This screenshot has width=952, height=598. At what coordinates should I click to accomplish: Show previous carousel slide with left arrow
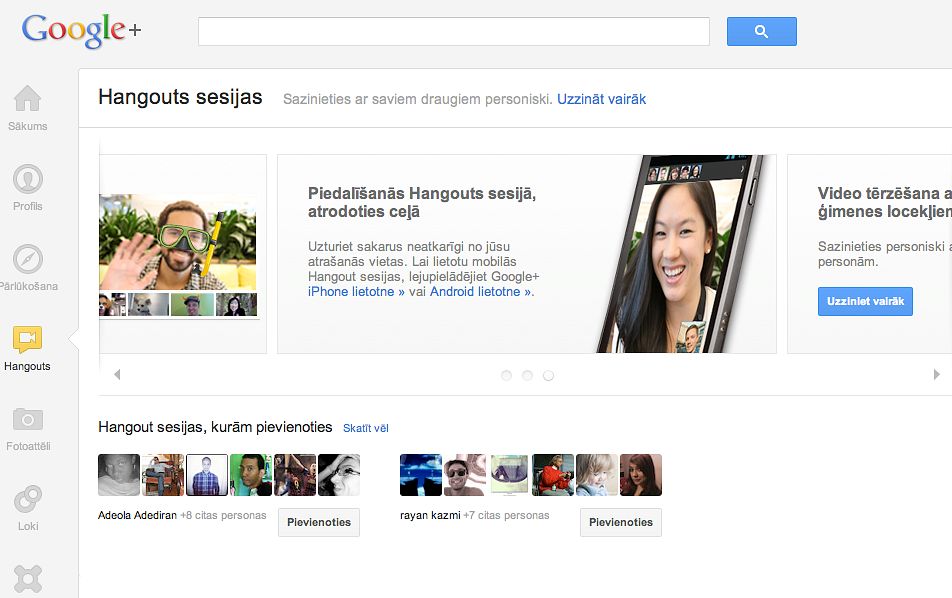(117, 375)
